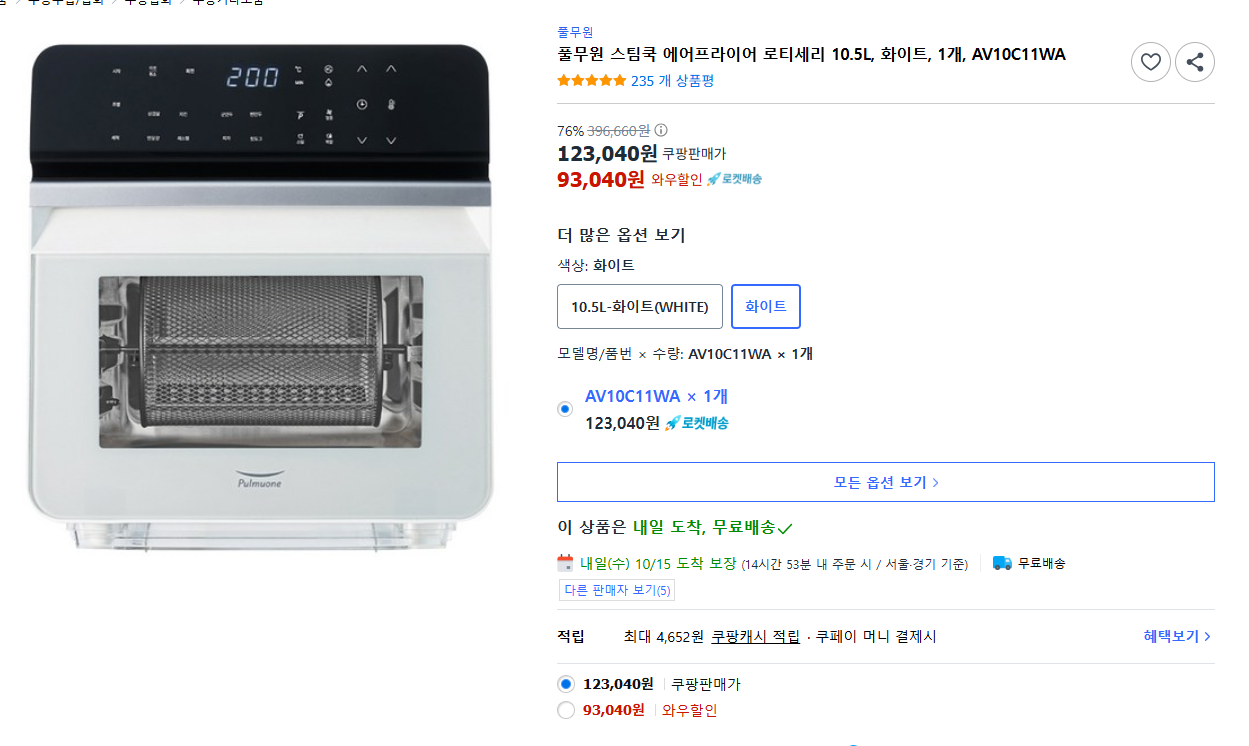Select the AV10C11WA × 1개 radio option

point(565,408)
